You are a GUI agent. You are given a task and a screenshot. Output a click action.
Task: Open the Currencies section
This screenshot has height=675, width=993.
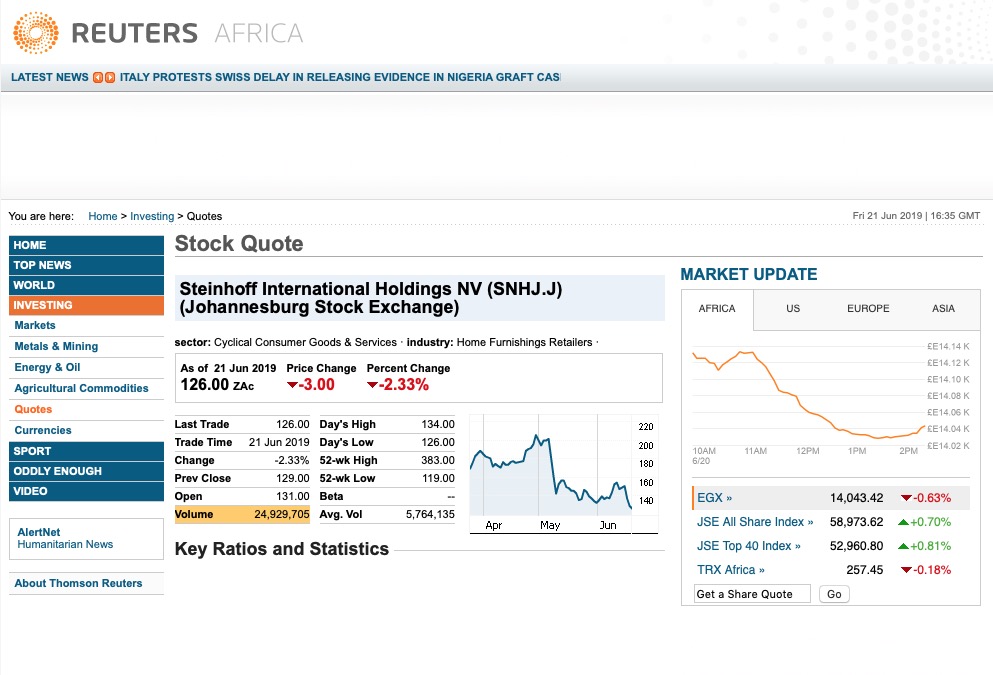(43, 430)
